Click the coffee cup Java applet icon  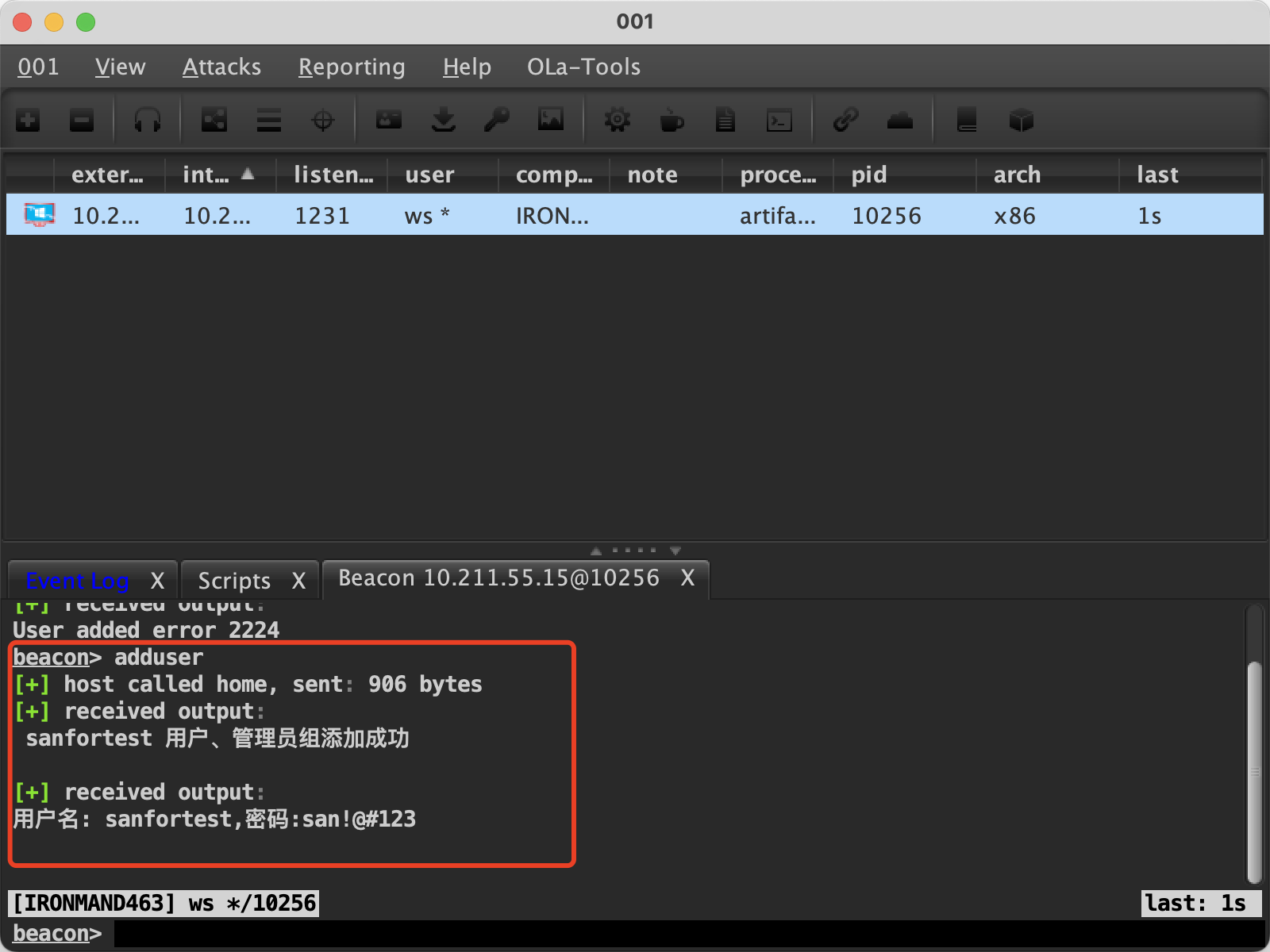[672, 121]
